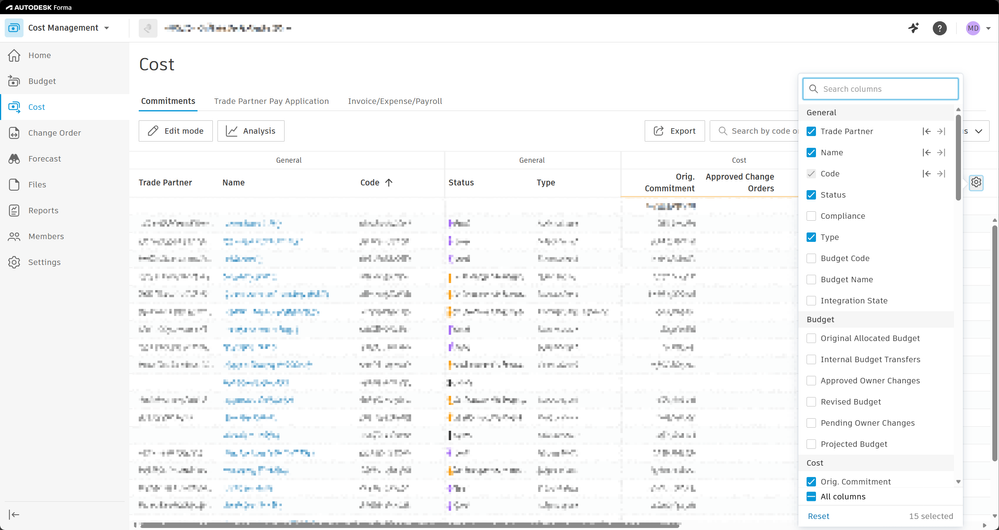Enable the Integration State column checkbox

811,301
